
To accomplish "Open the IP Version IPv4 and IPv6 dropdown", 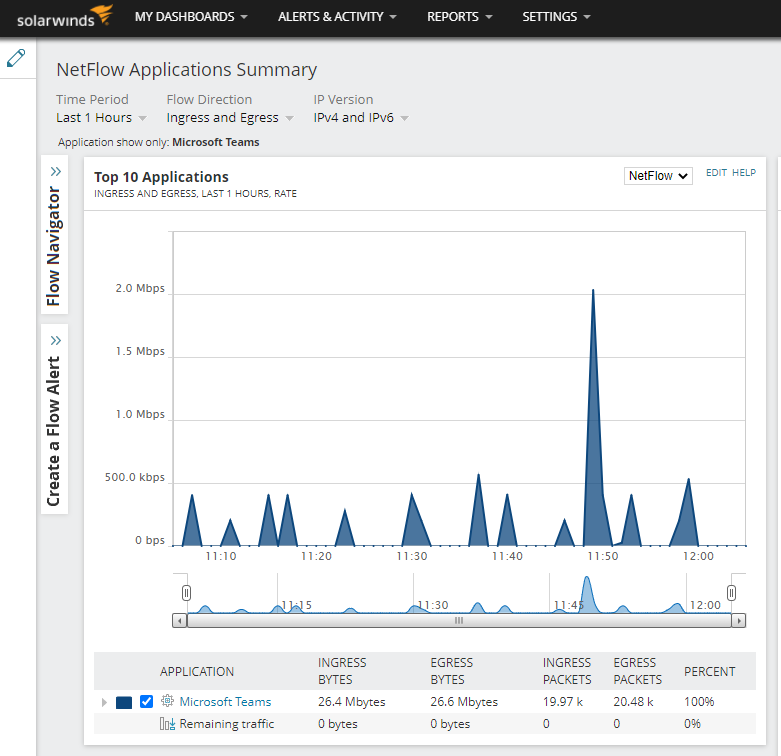I will 361,118.
